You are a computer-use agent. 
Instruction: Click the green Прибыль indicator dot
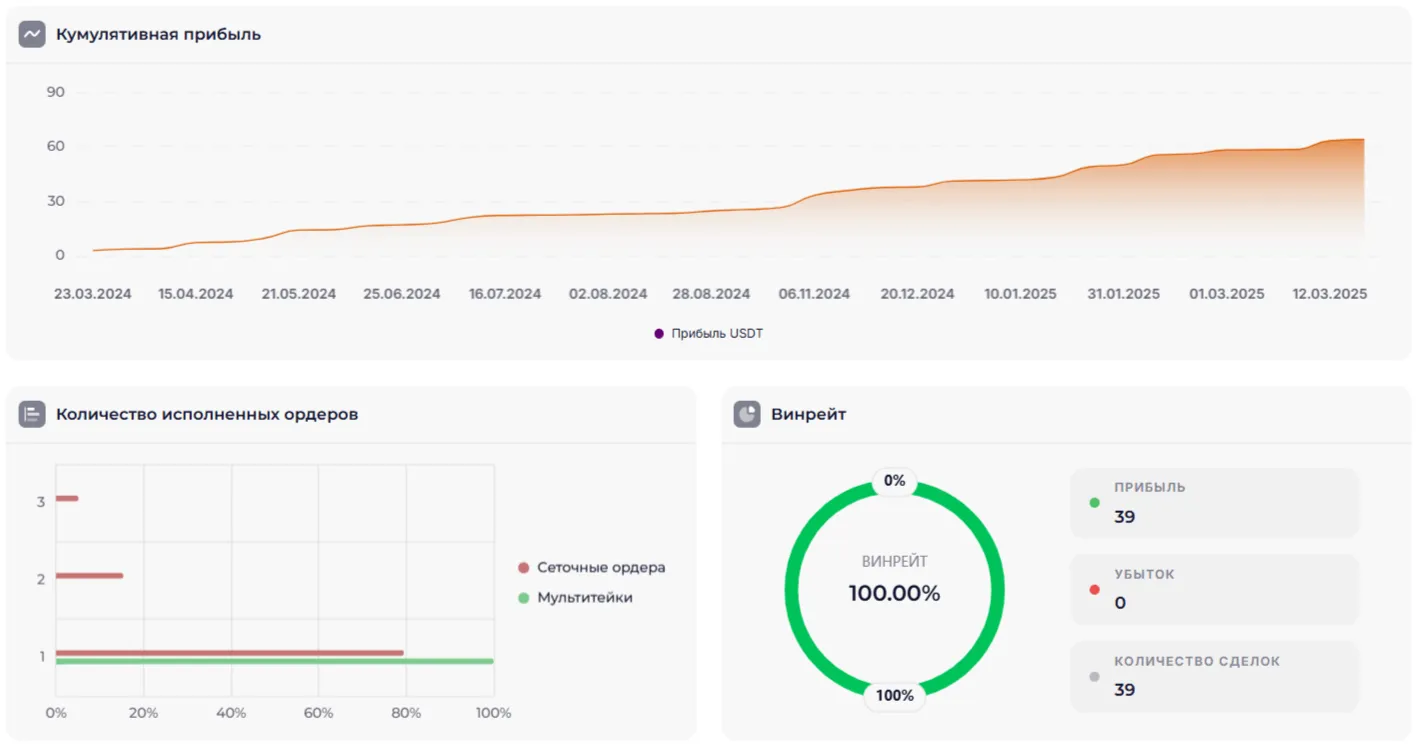pos(1094,503)
